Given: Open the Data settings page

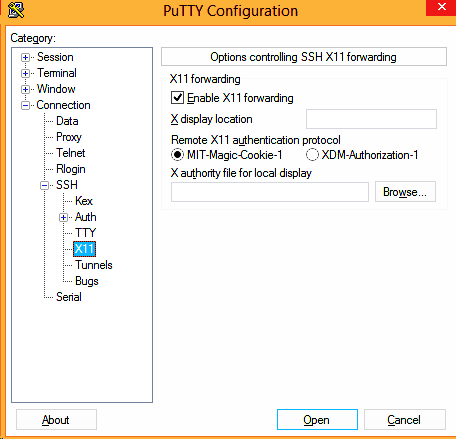Looking at the screenshot, I should [67, 121].
